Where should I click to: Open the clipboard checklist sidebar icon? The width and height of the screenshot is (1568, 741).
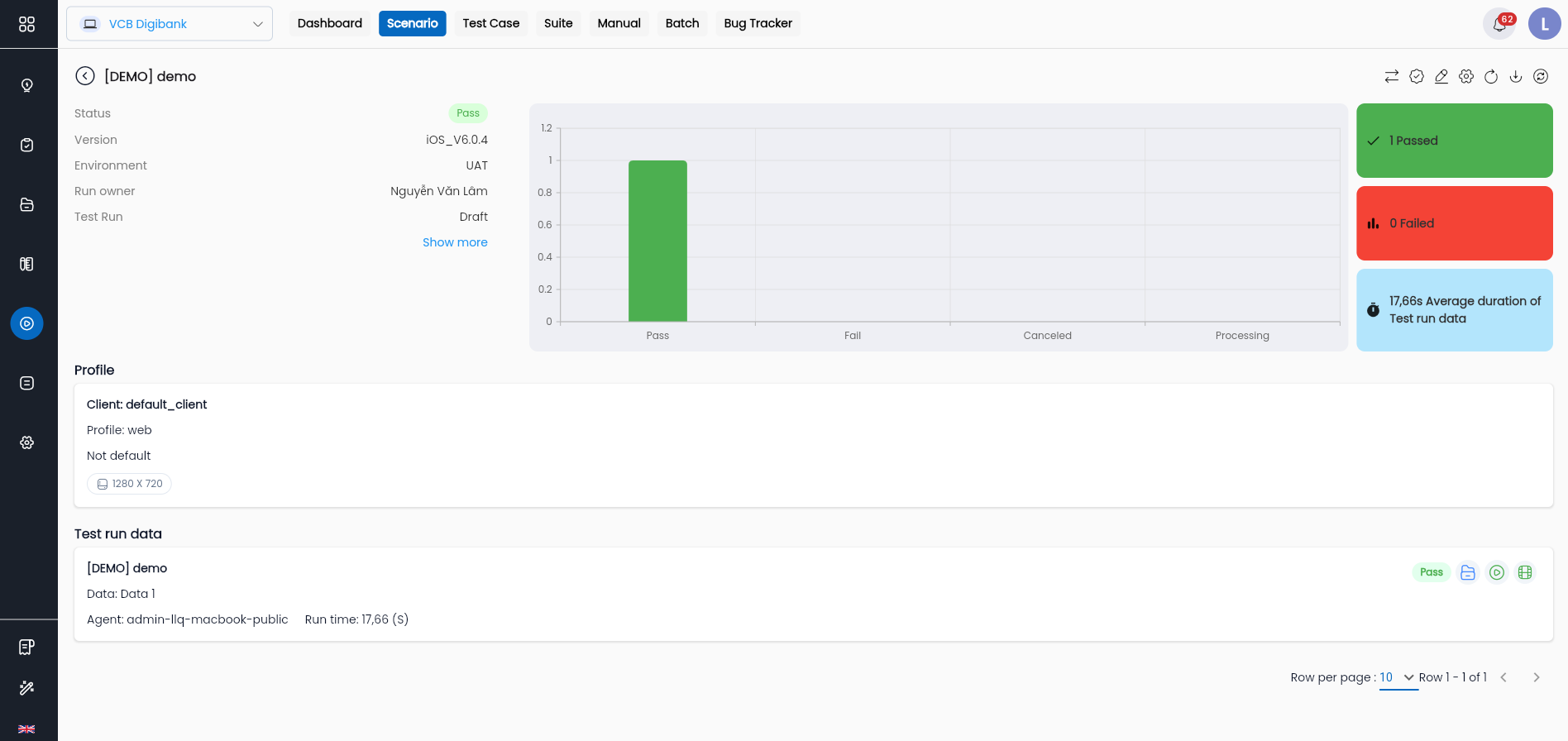pyautogui.click(x=26, y=145)
